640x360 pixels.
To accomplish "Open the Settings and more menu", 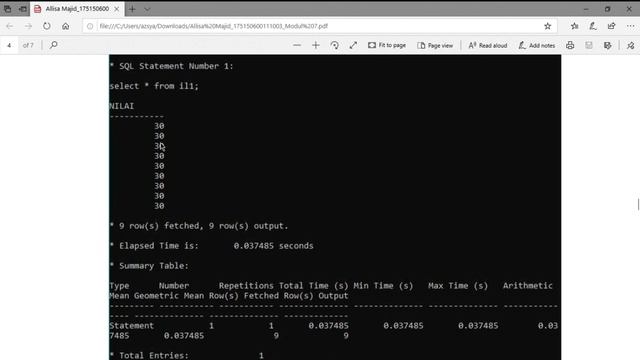I will pos(630,26).
